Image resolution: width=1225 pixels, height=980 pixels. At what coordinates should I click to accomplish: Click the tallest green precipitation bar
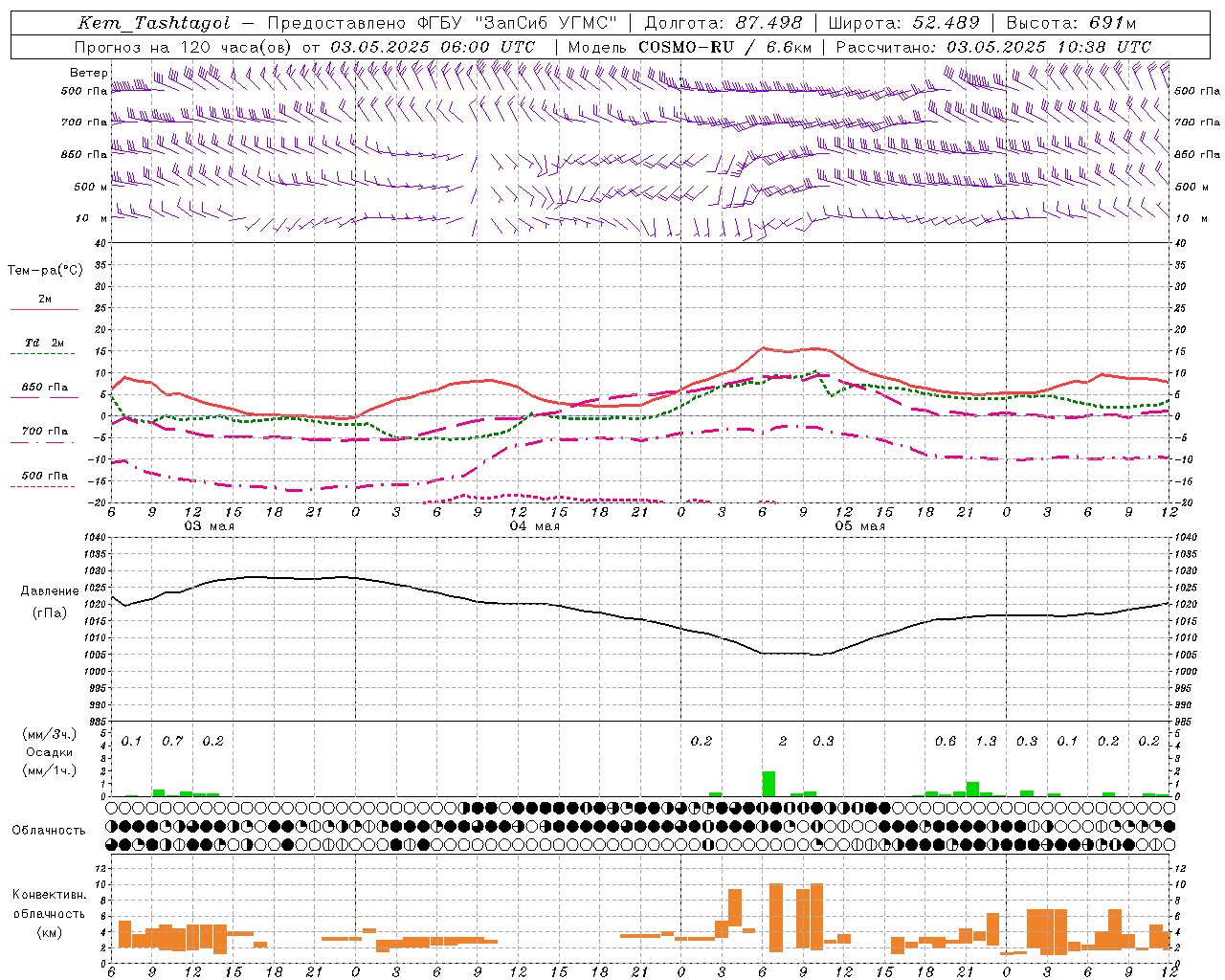(x=768, y=784)
